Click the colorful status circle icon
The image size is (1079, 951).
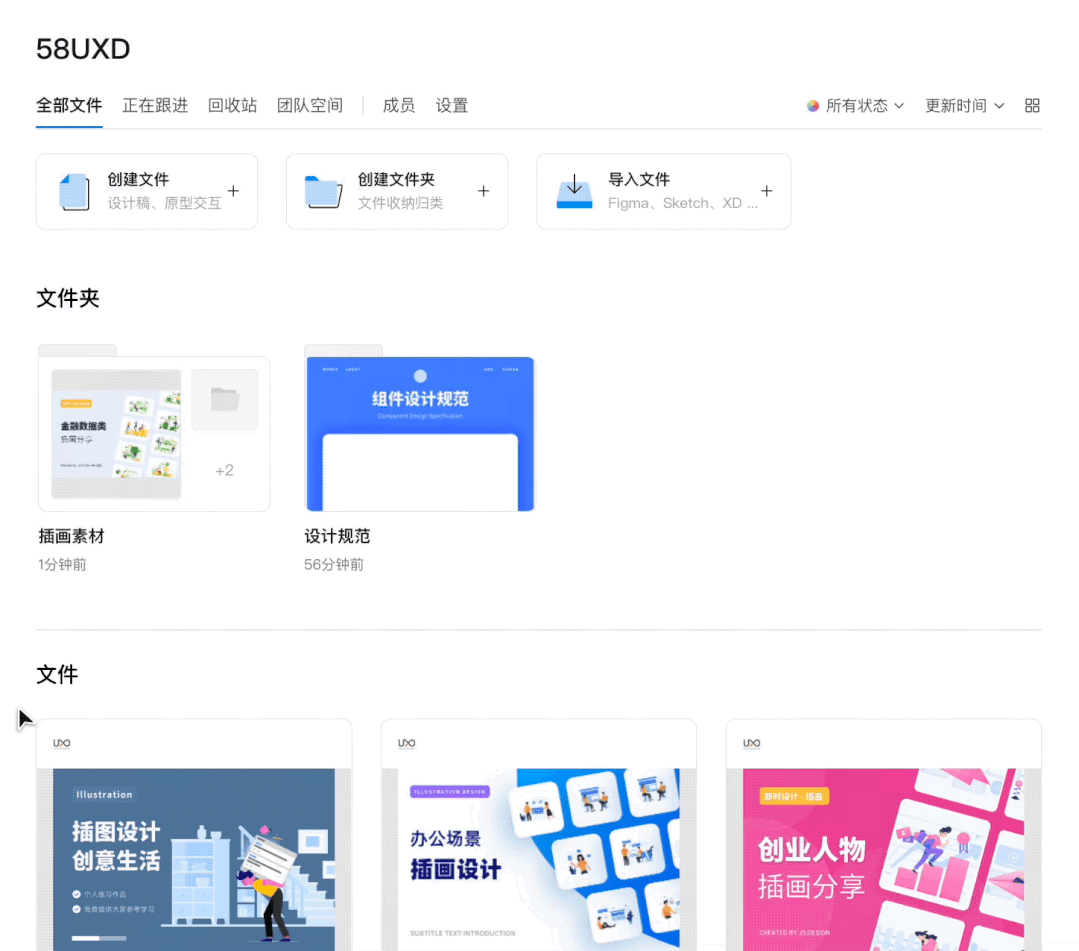tap(813, 105)
